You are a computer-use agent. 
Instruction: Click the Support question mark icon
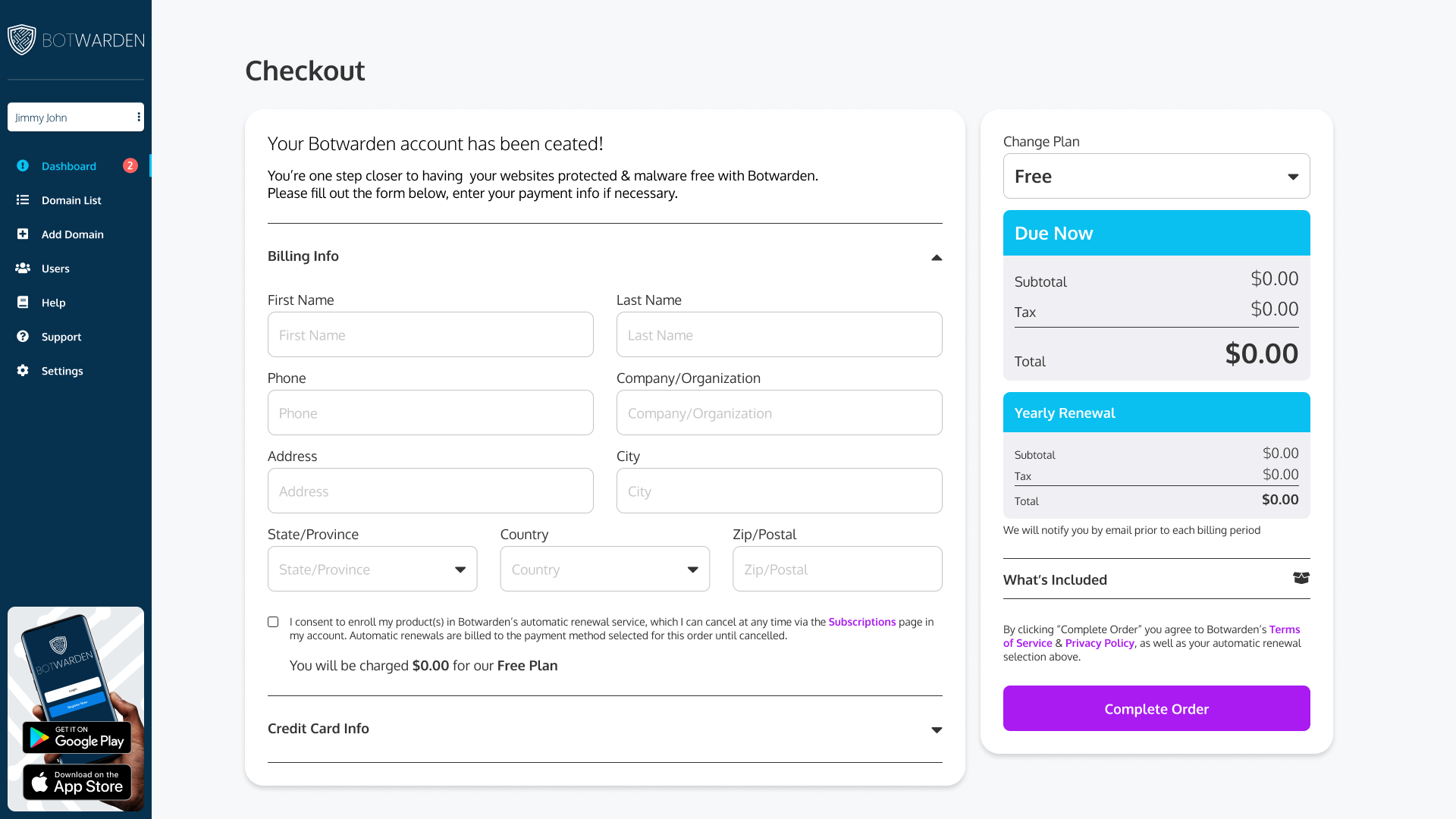pyautogui.click(x=23, y=337)
